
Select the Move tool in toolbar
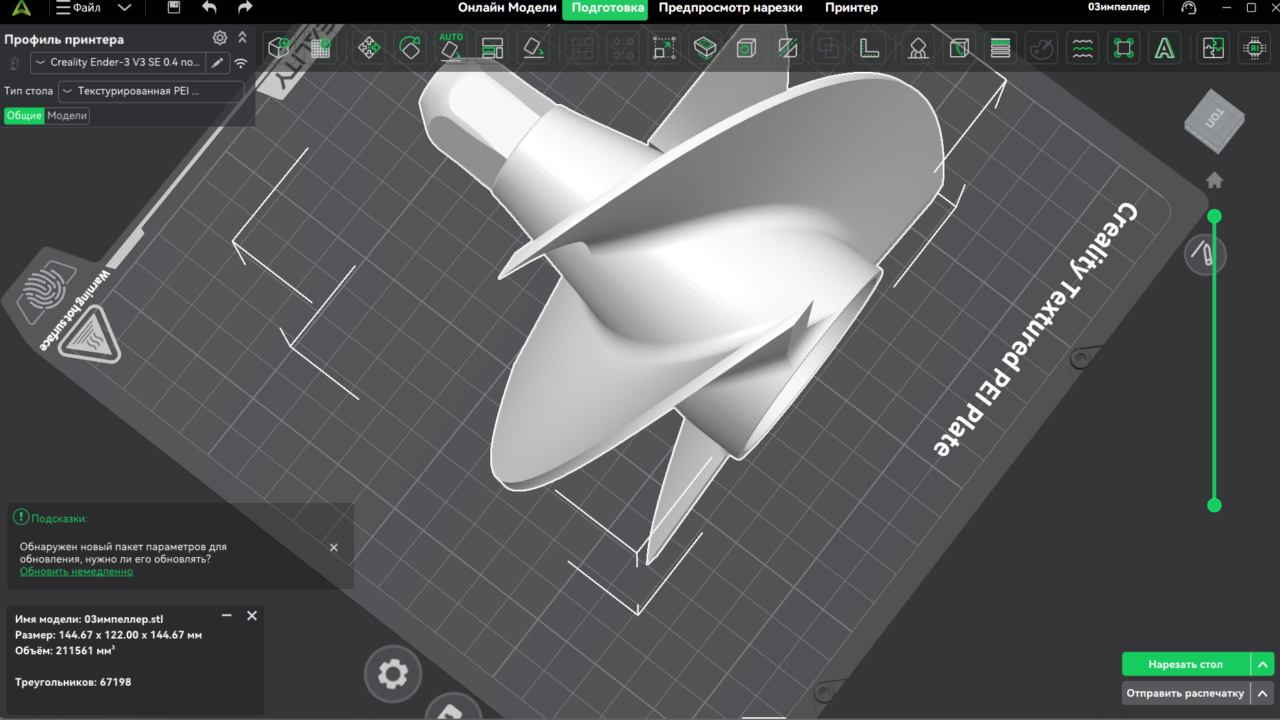368,48
